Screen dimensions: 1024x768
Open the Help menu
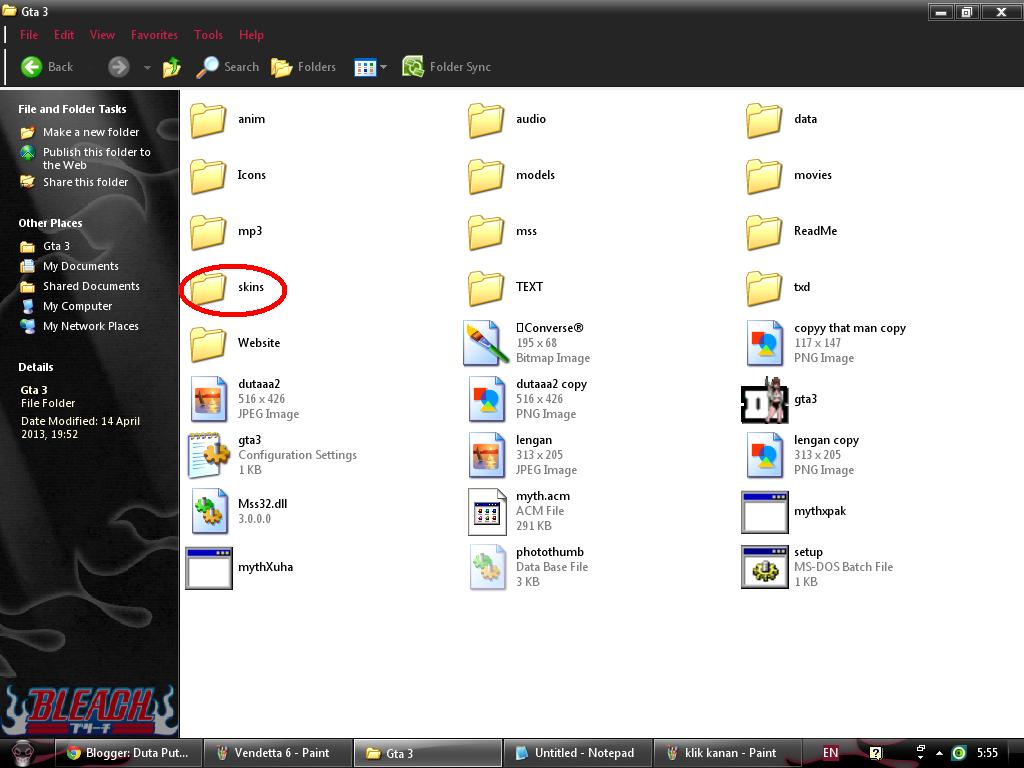pos(251,35)
